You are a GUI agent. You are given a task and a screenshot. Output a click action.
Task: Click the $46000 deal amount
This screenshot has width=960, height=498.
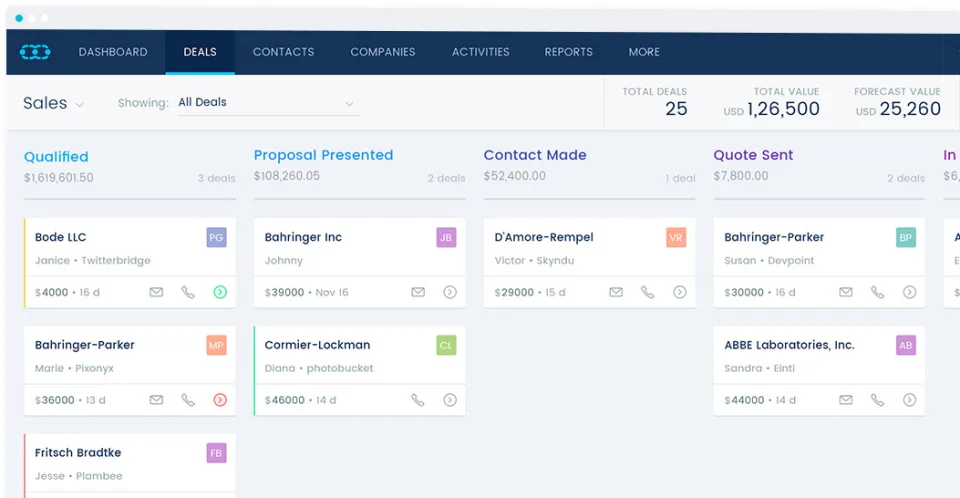(x=285, y=401)
